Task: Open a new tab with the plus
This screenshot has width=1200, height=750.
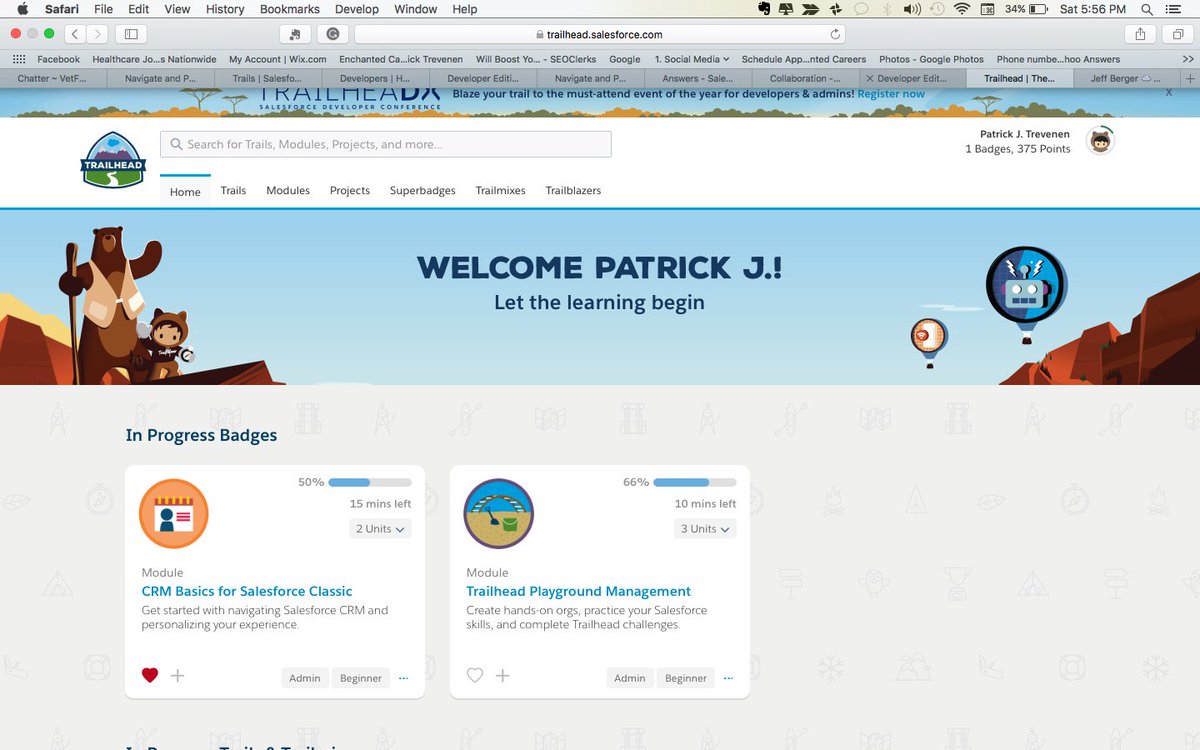Action: [x=1190, y=78]
